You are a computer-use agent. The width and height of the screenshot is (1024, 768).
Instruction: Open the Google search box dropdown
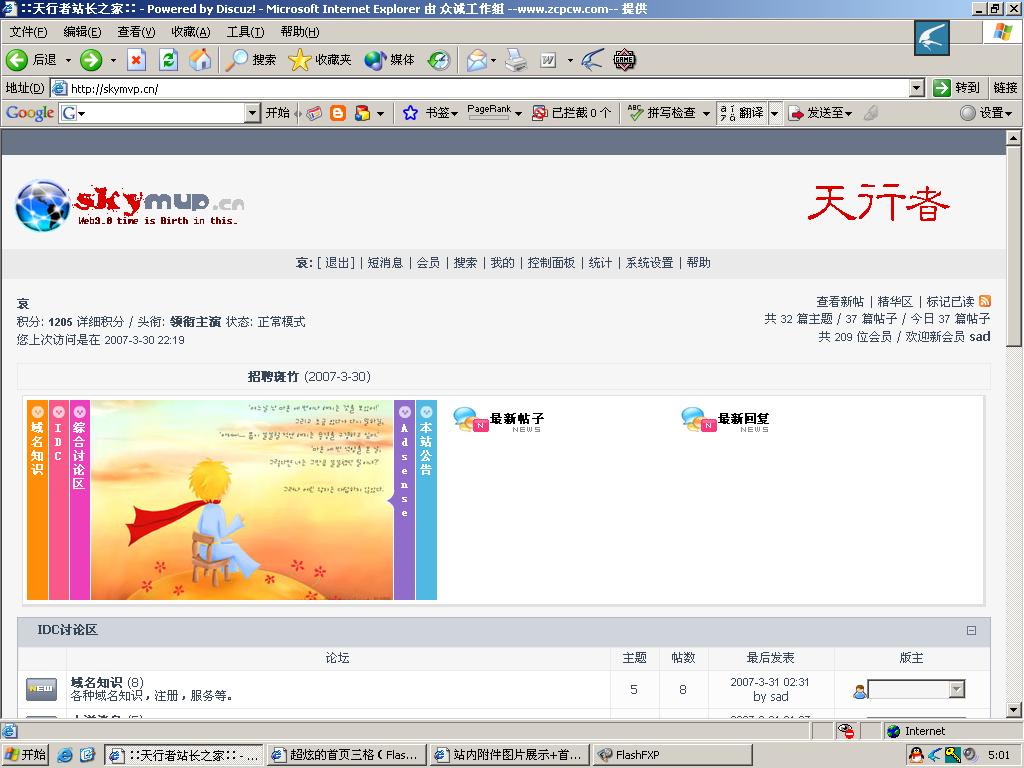click(253, 113)
